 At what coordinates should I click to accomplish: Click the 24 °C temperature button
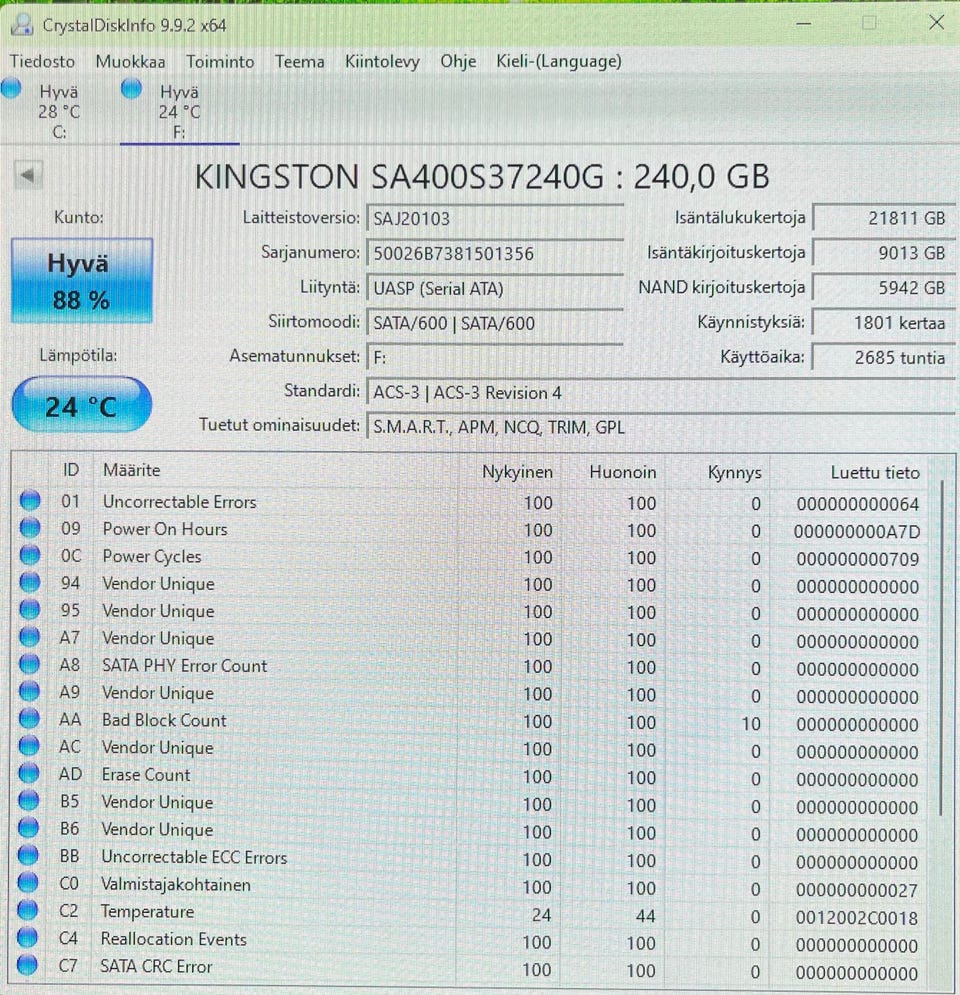coord(82,405)
